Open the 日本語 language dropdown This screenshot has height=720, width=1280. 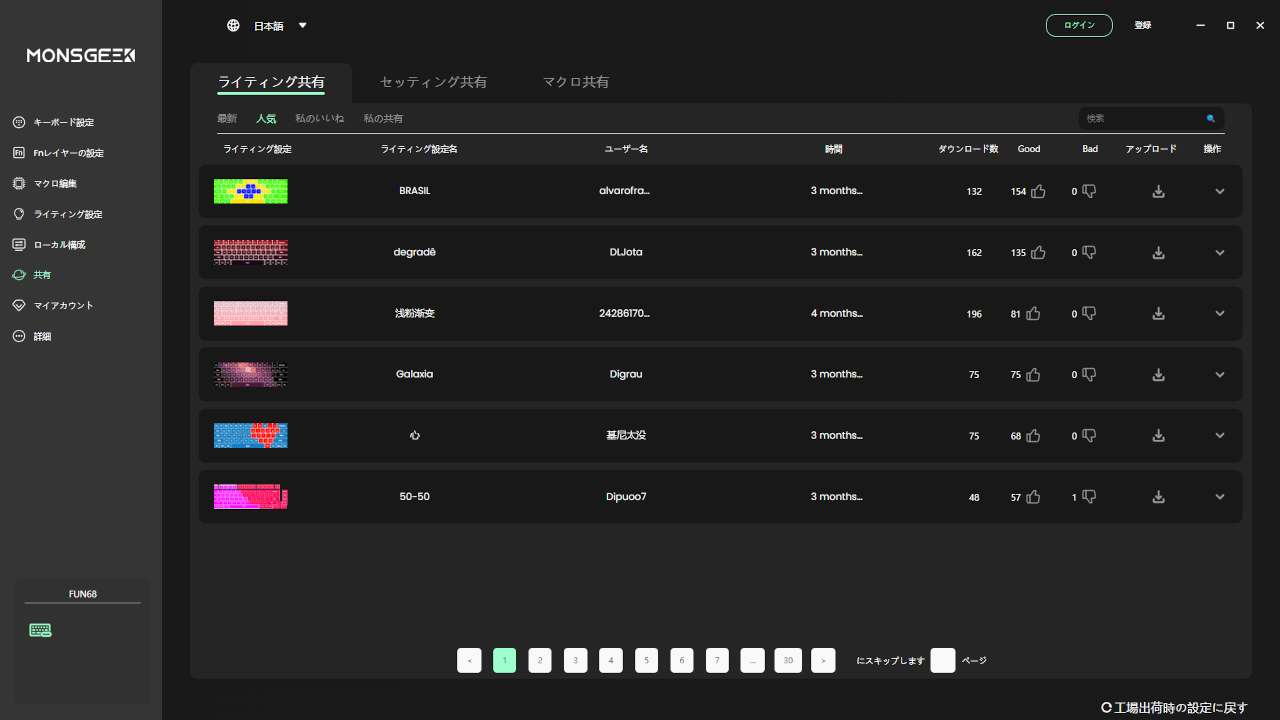[302, 26]
